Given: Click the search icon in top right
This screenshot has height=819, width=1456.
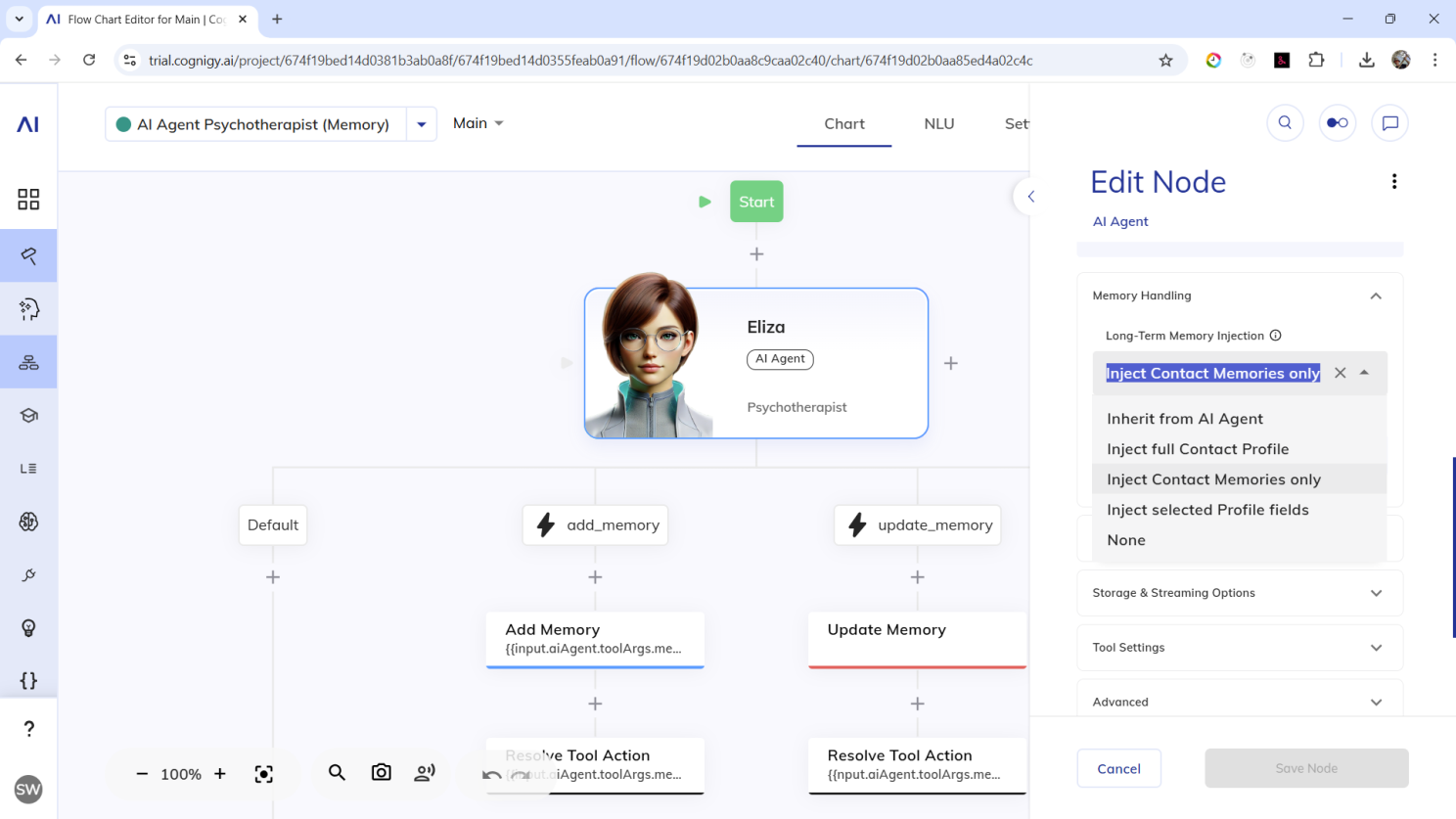Looking at the screenshot, I should 1285,123.
